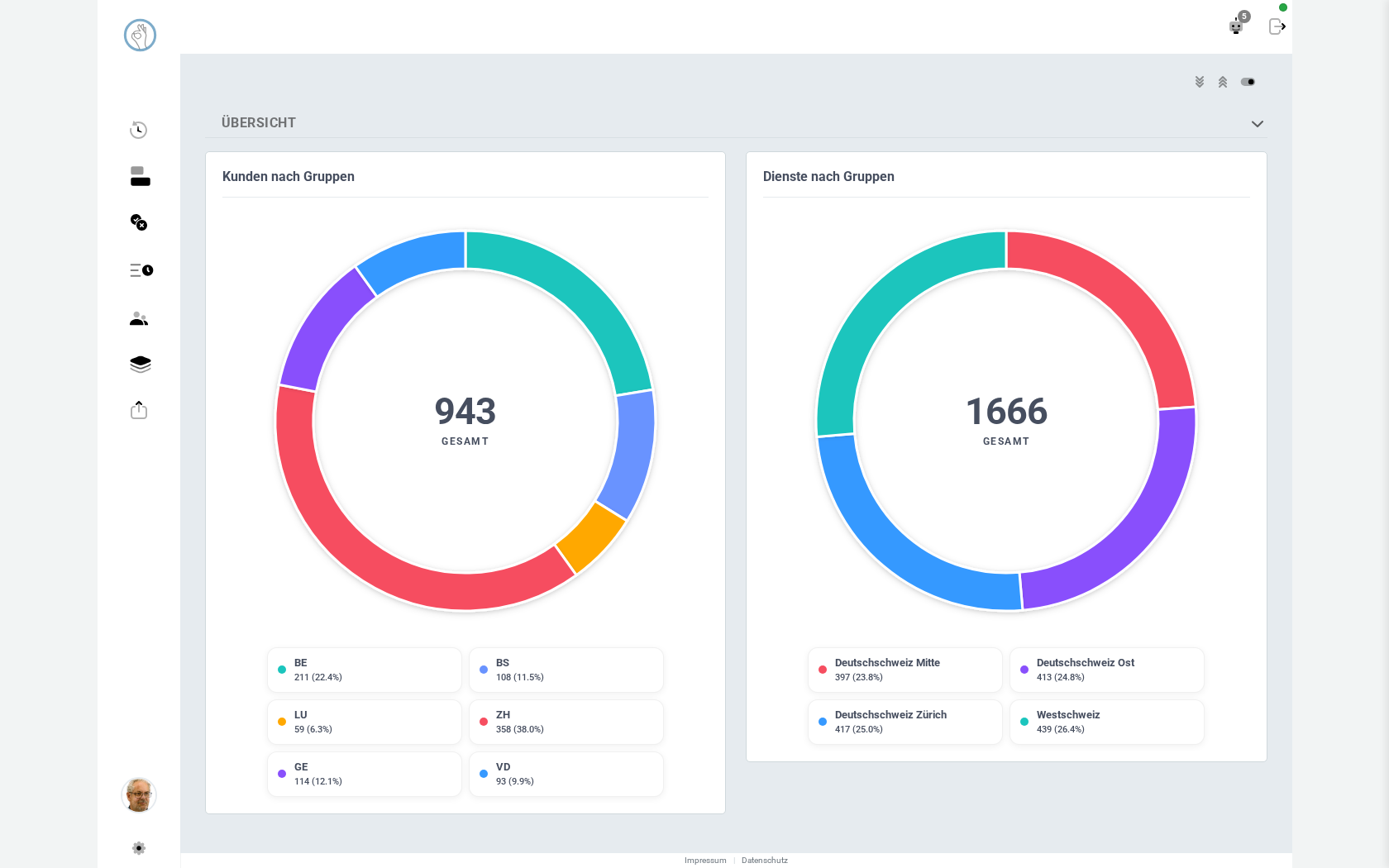Viewport: 1389px width, 868px height.
Task: Collapse the ÜBERSICHT section chevron
Action: pos(1258,124)
